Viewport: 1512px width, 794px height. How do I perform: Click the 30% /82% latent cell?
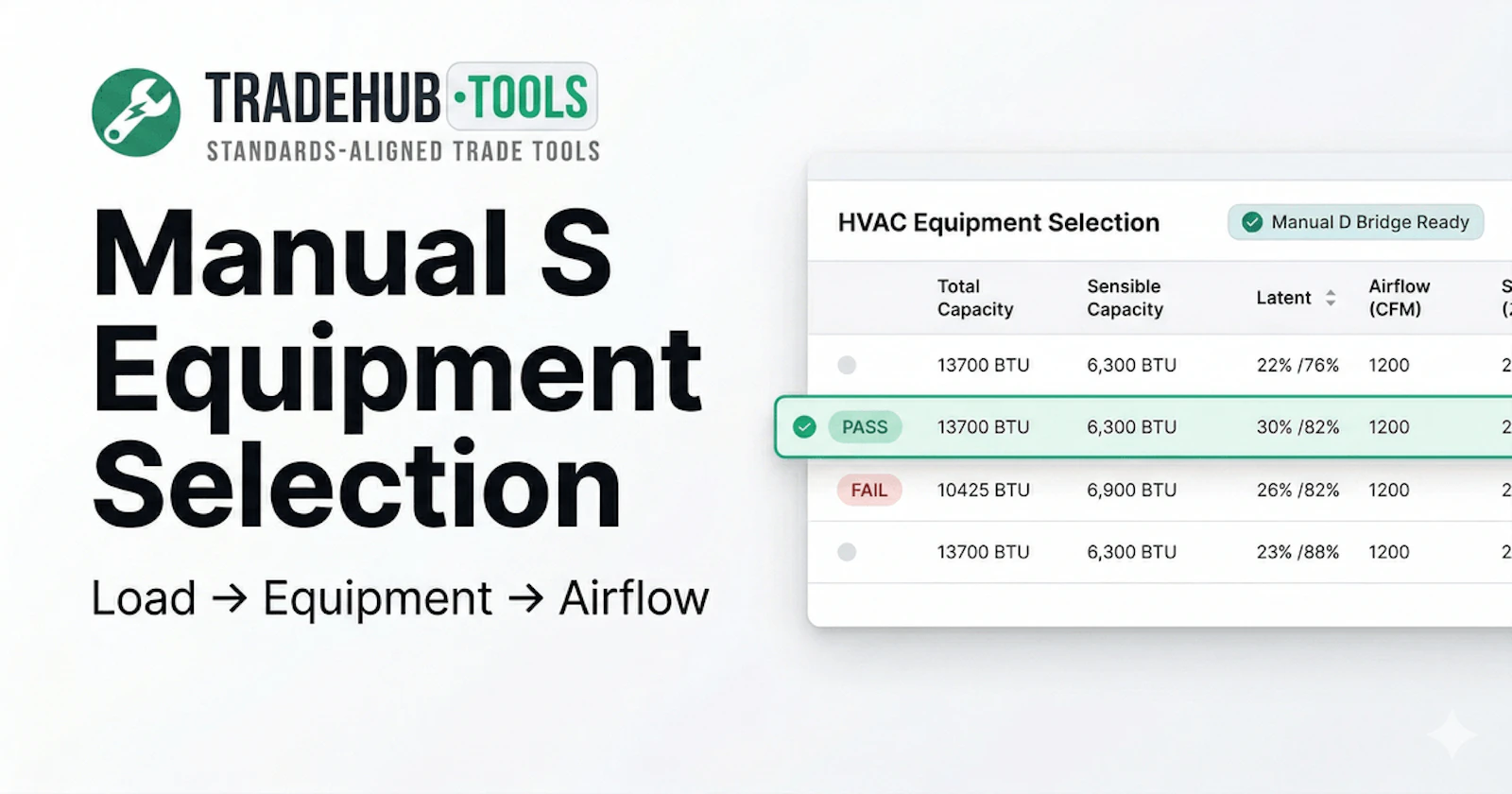[x=1297, y=427]
